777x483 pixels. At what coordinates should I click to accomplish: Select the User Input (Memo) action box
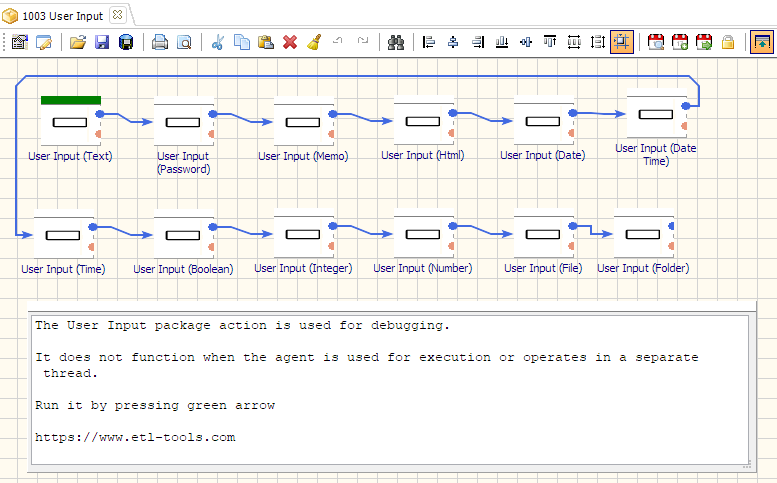click(x=303, y=123)
